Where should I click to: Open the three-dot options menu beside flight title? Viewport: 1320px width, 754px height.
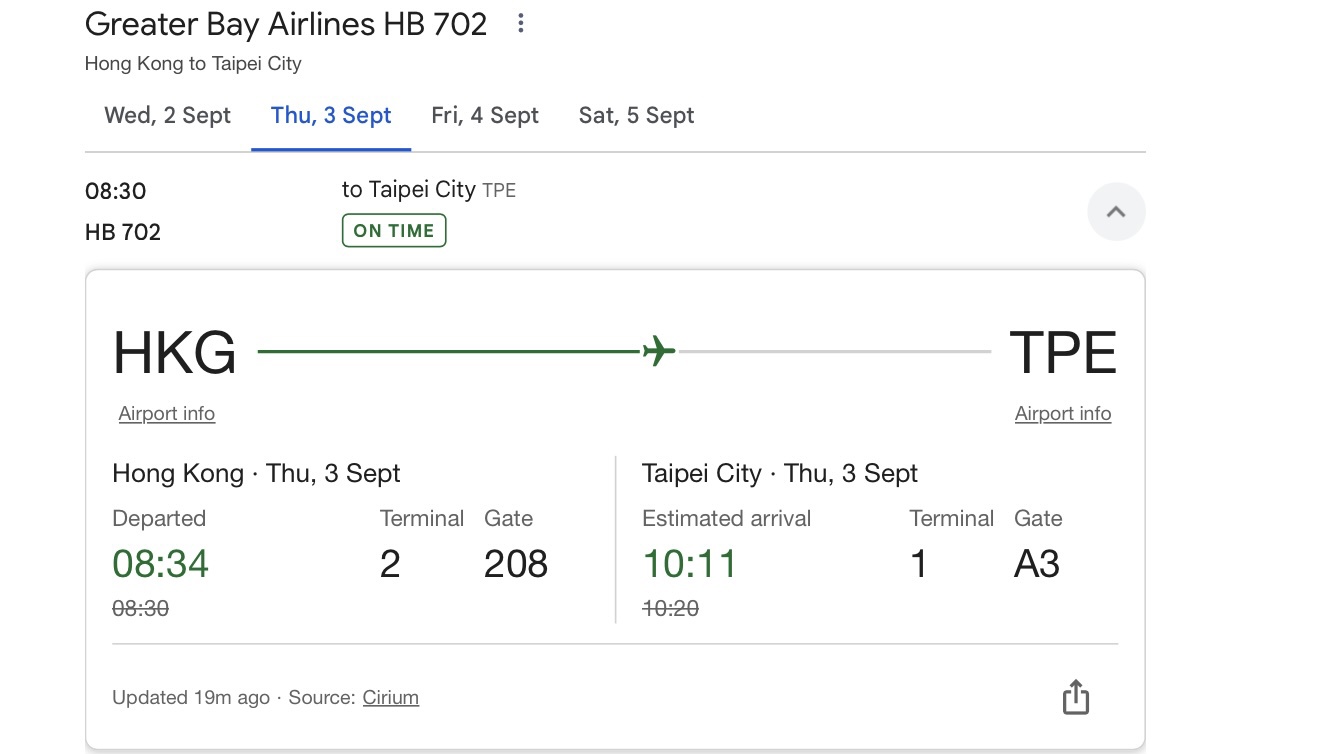click(x=520, y=24)
